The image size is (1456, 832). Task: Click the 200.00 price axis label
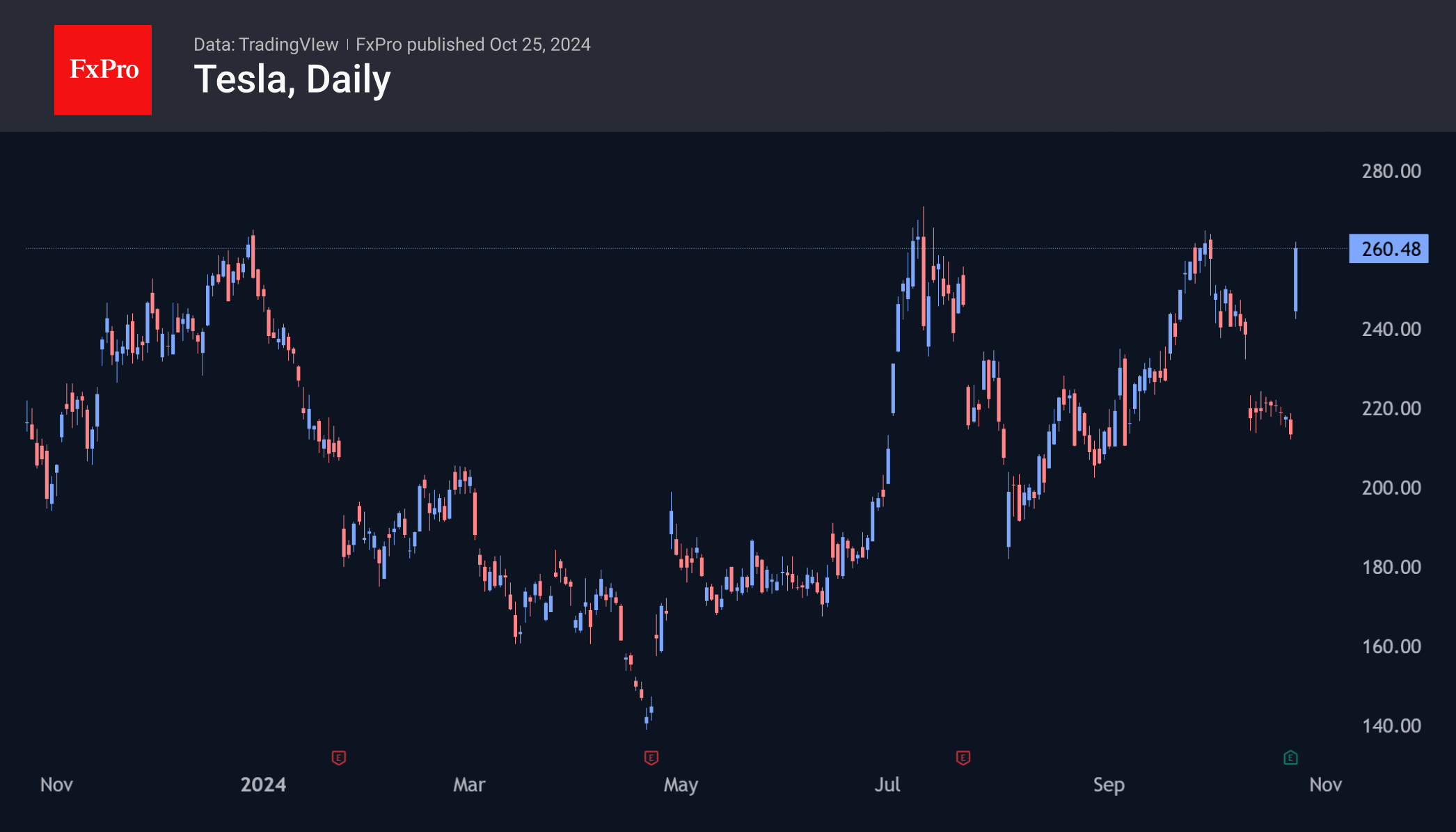pos(1391,488)
